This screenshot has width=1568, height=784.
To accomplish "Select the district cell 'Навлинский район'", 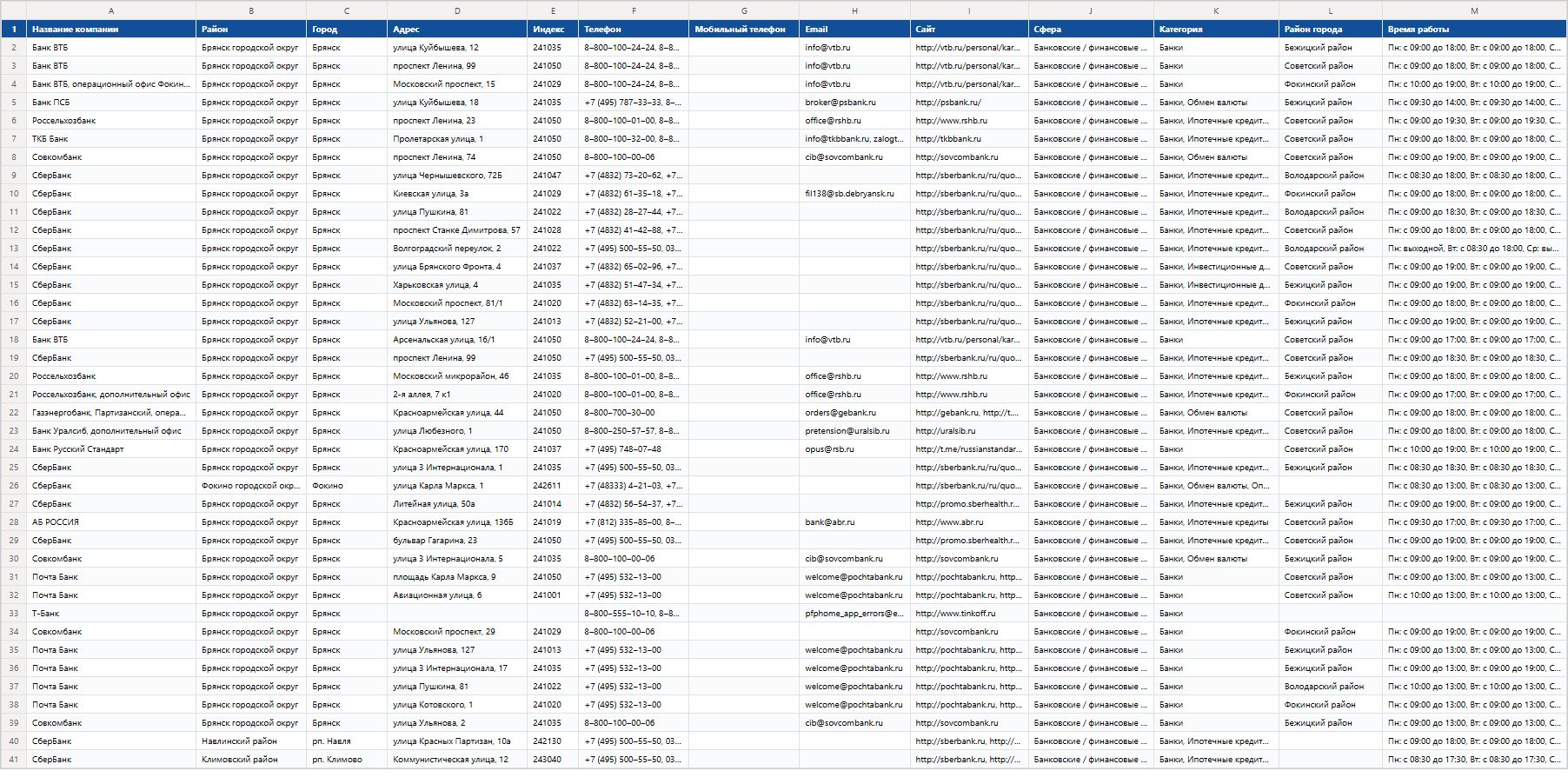I will click(x=251, y=741).
